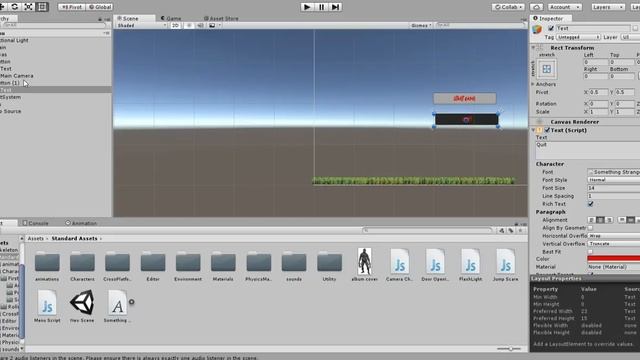Toggle the Pivot handle position button
This screenshot has width=640, height=360.
72,7
